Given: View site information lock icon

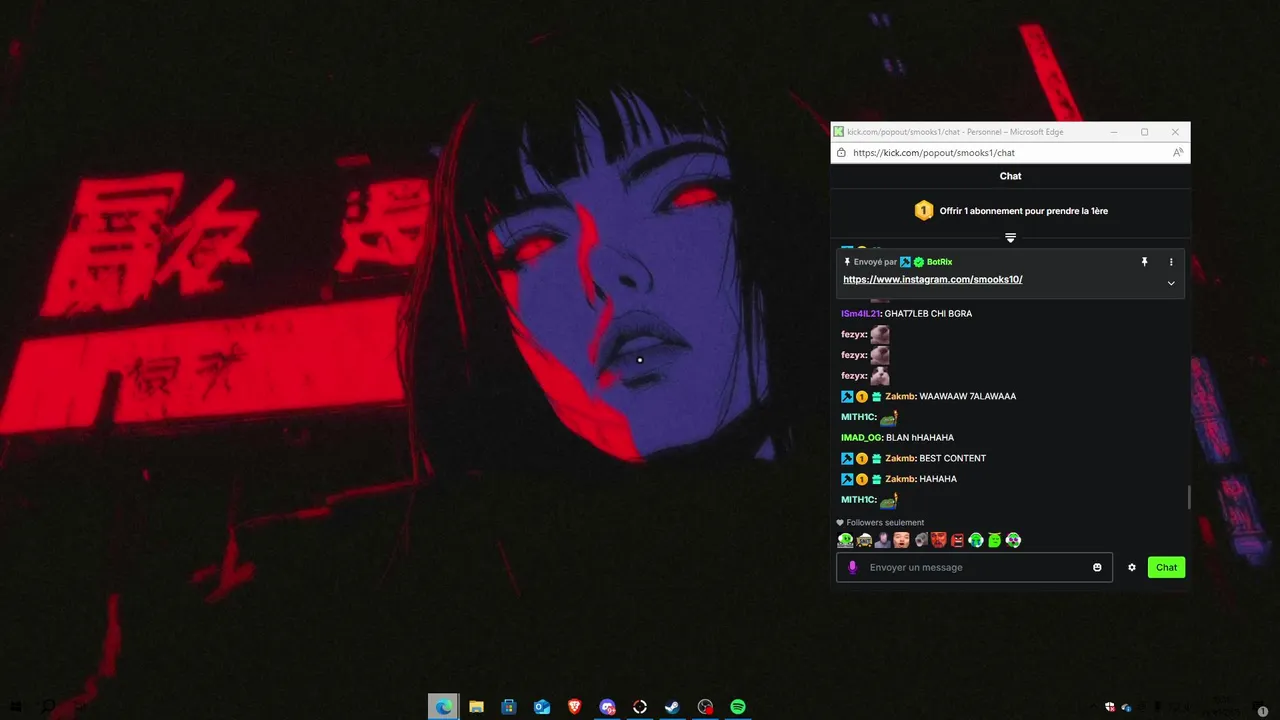Looking at the screenshot, I should point(841,153).
